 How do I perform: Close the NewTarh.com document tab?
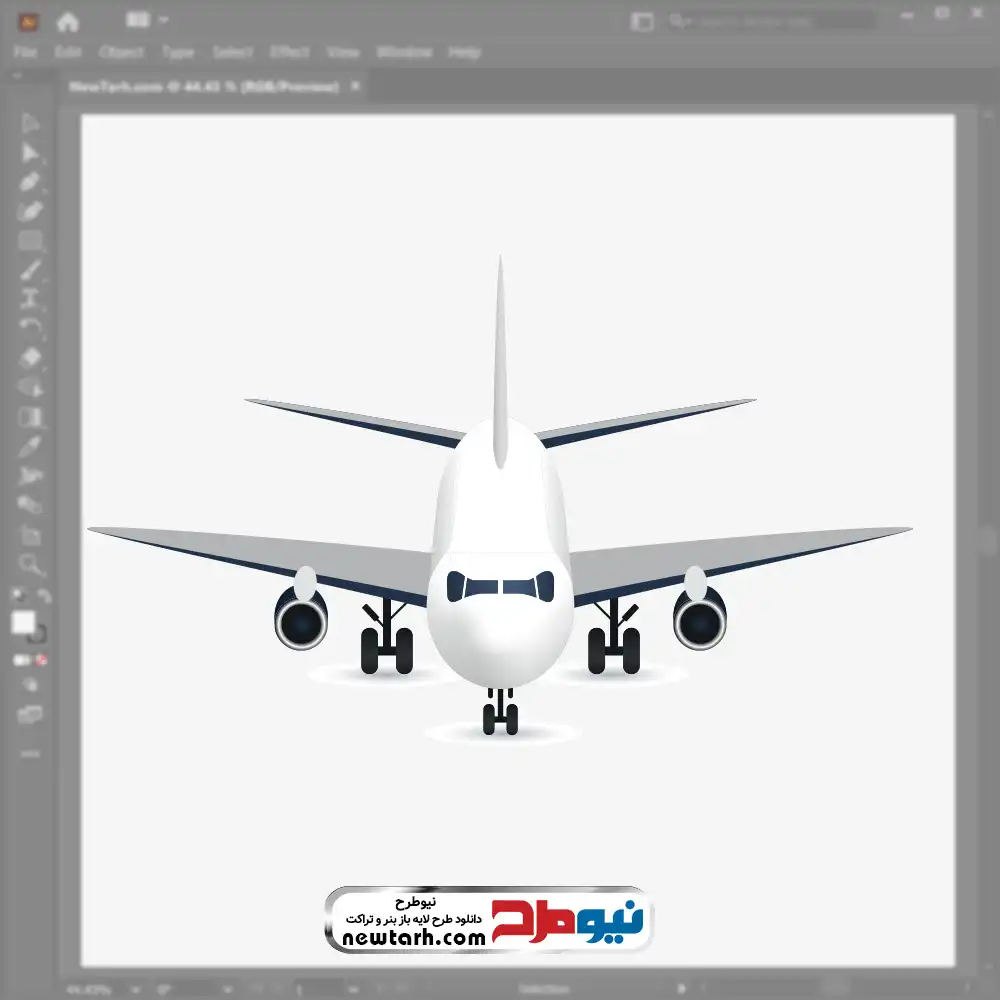click(x=354, y=87)
